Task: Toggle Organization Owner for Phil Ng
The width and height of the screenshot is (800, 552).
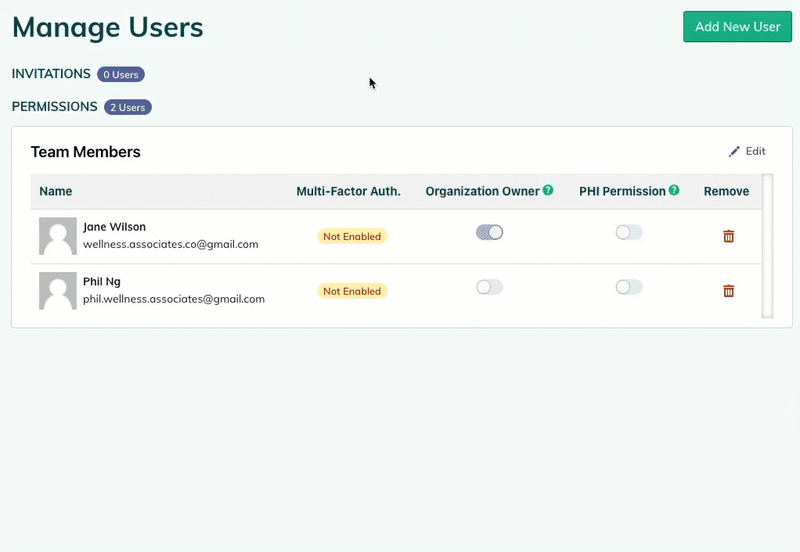Action: click(489, 287)
